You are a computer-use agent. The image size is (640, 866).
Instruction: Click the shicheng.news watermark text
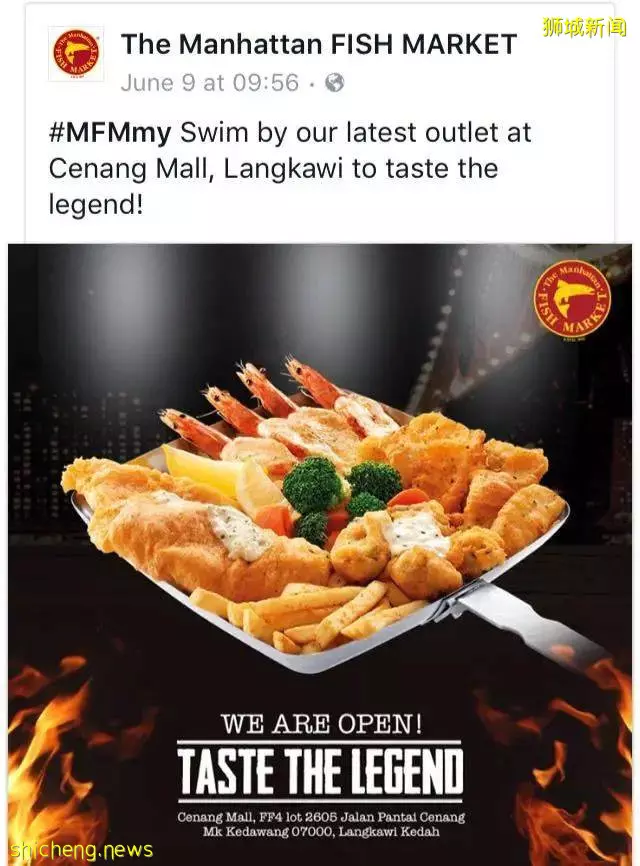pos(82,849)
